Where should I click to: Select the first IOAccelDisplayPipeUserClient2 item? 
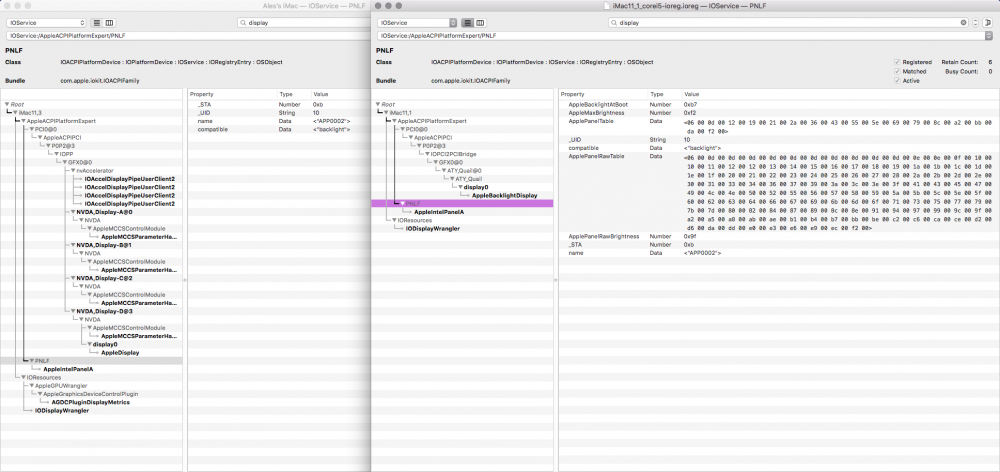(x=129, y=179)
